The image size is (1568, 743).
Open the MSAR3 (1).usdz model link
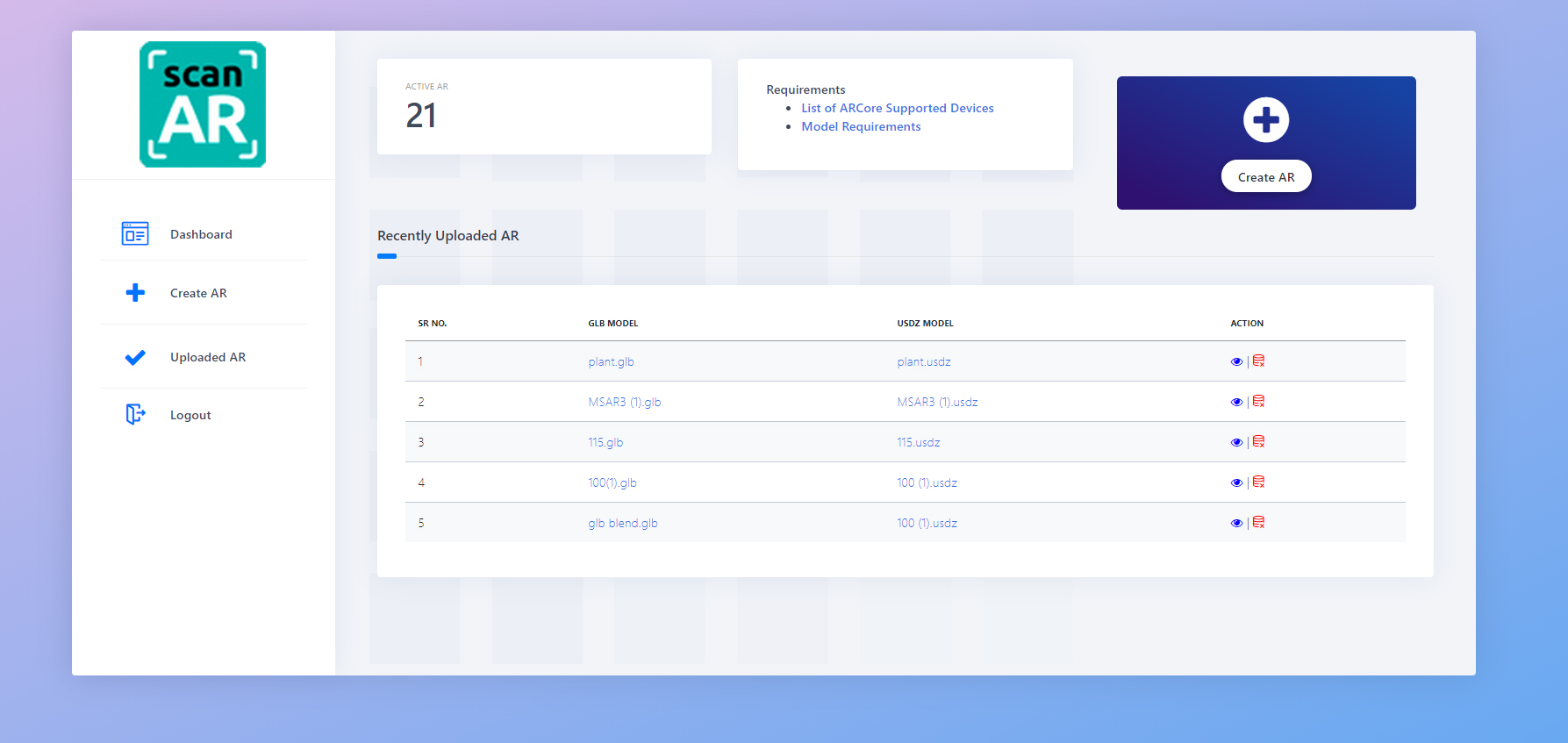tap(937, 402)
